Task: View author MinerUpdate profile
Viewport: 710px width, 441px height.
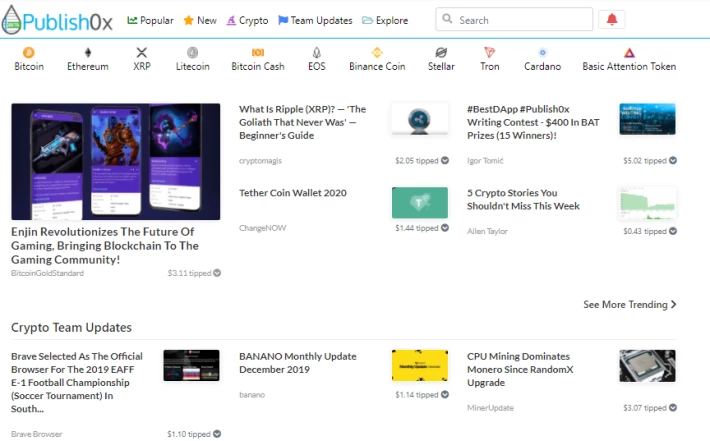Action: coord(490,408)
